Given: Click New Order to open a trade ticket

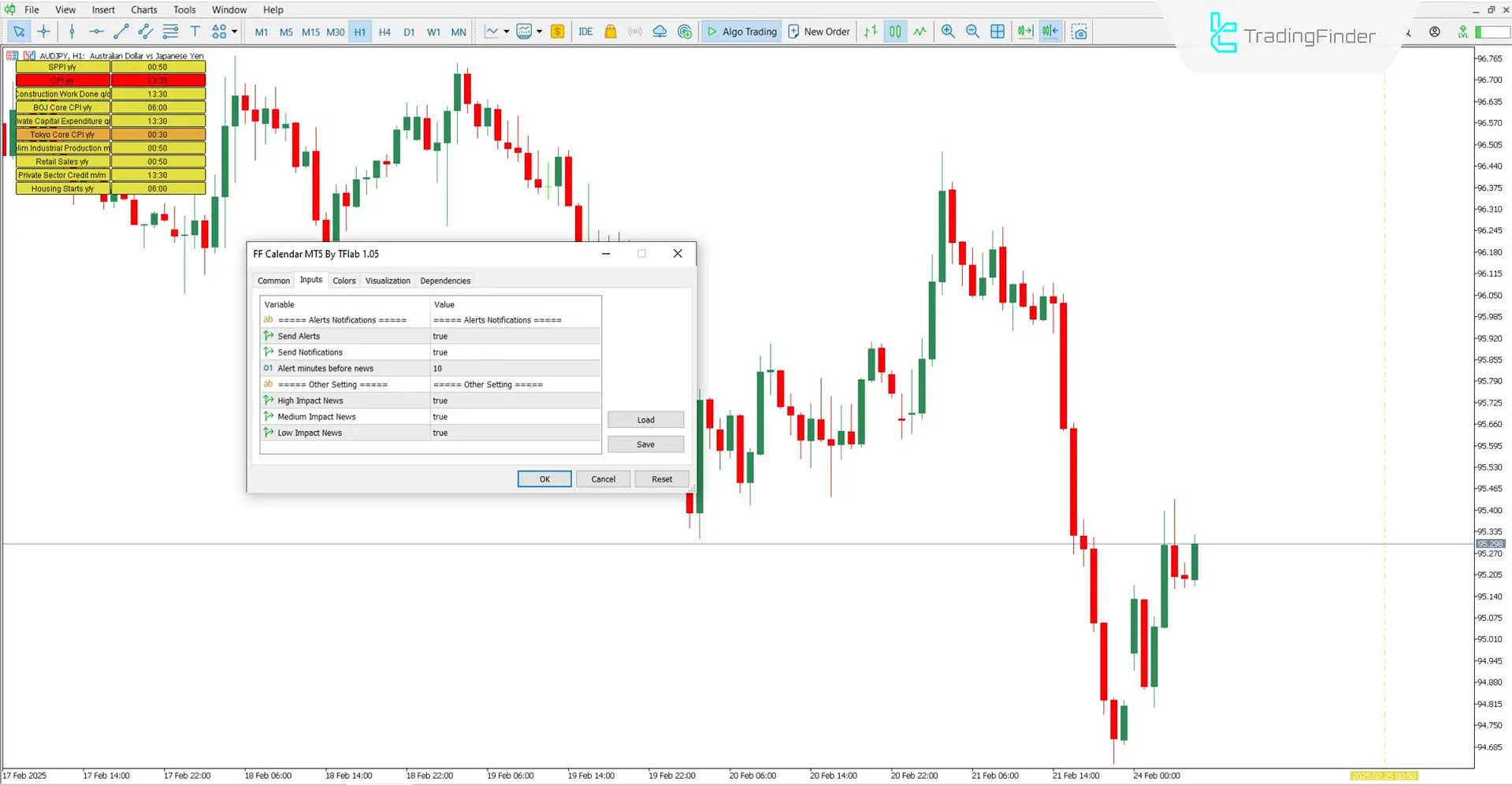Looking at the screenshot, I should coord(819,32).
